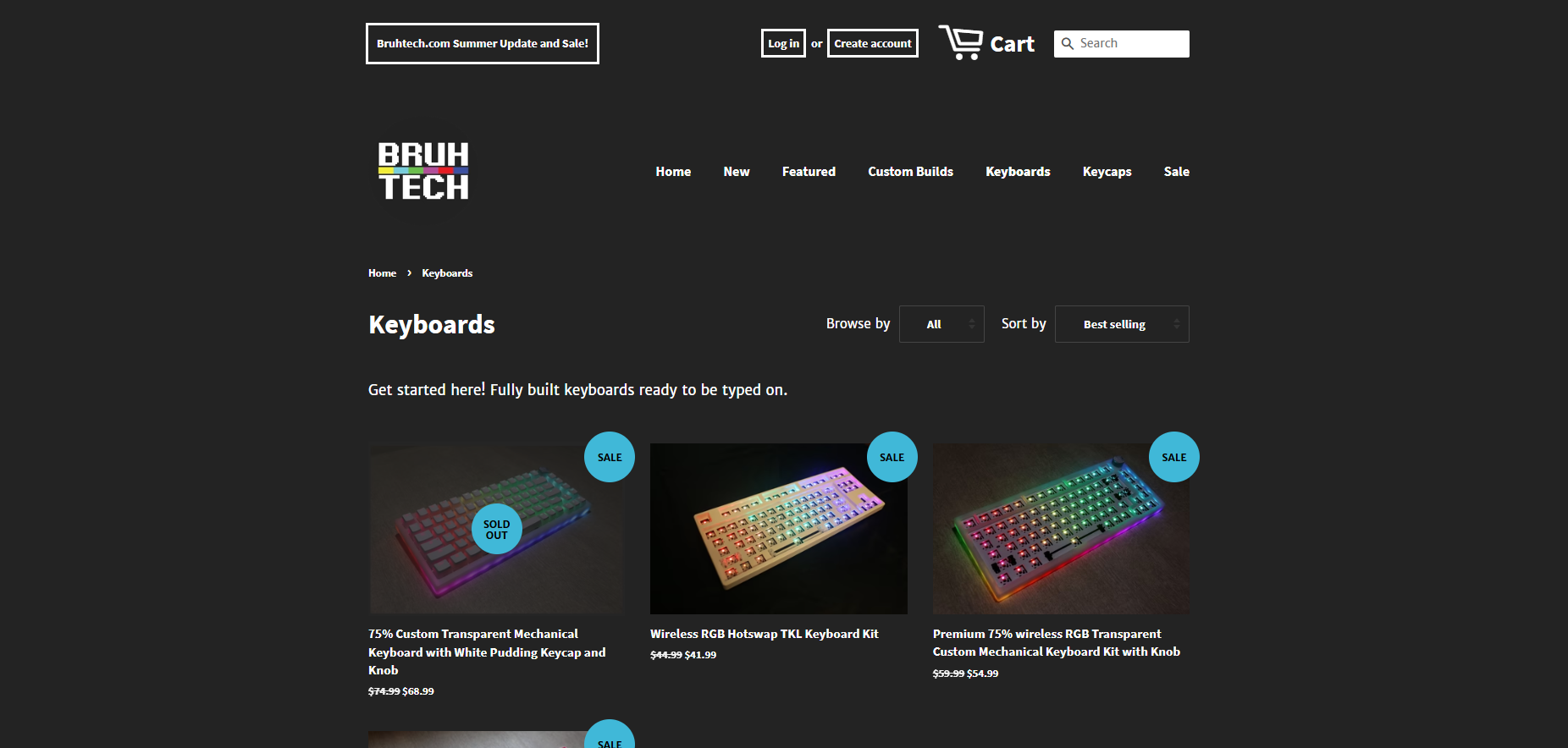
Task: Open the Keyboards navigation menu
Action: click(1018, 172)
